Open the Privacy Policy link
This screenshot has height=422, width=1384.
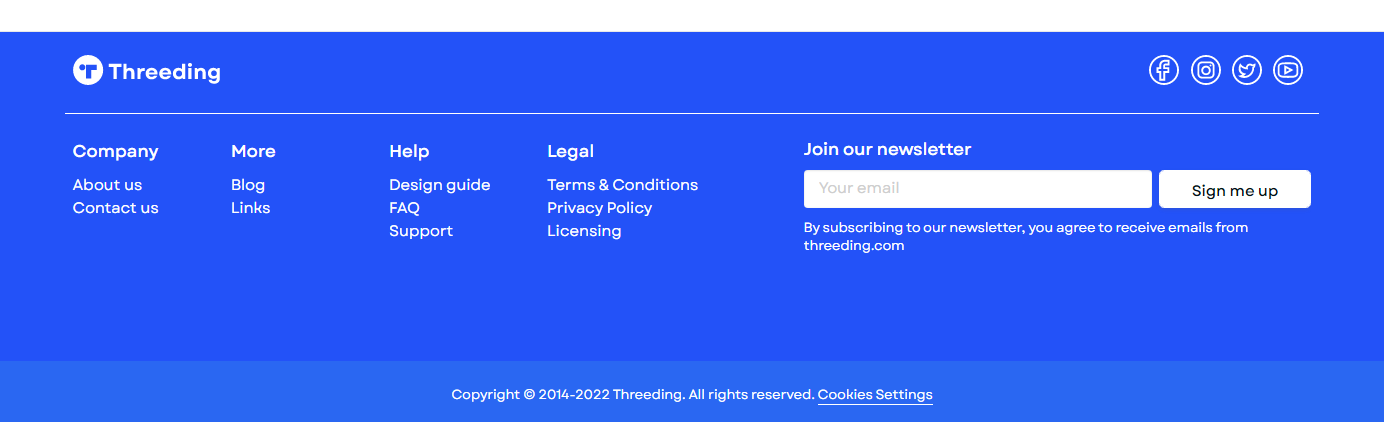tap(599, 208)
